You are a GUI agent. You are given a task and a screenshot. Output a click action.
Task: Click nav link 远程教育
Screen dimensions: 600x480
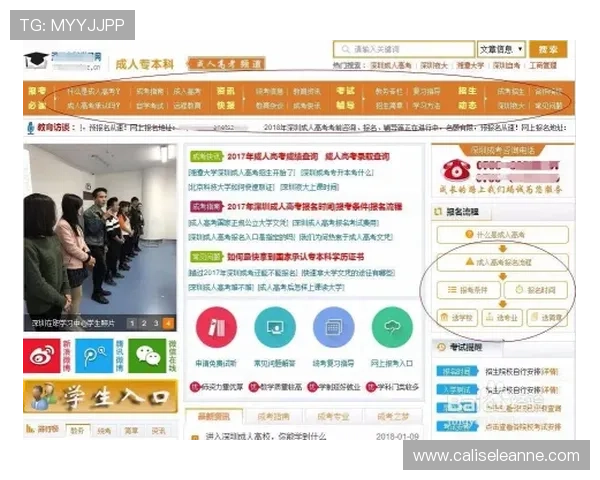click(187, 105)
